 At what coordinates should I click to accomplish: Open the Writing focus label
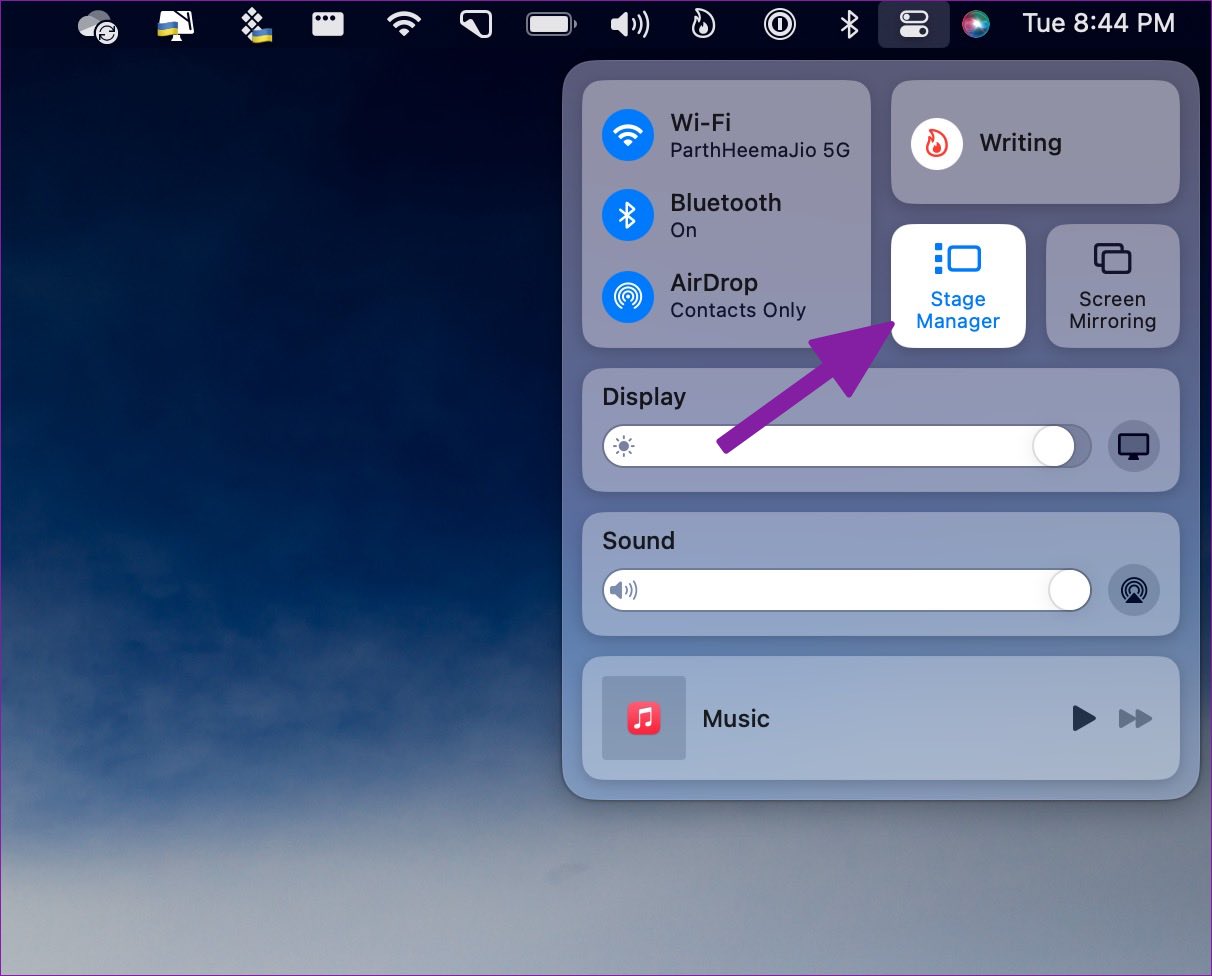click(x=1020, y=143)
